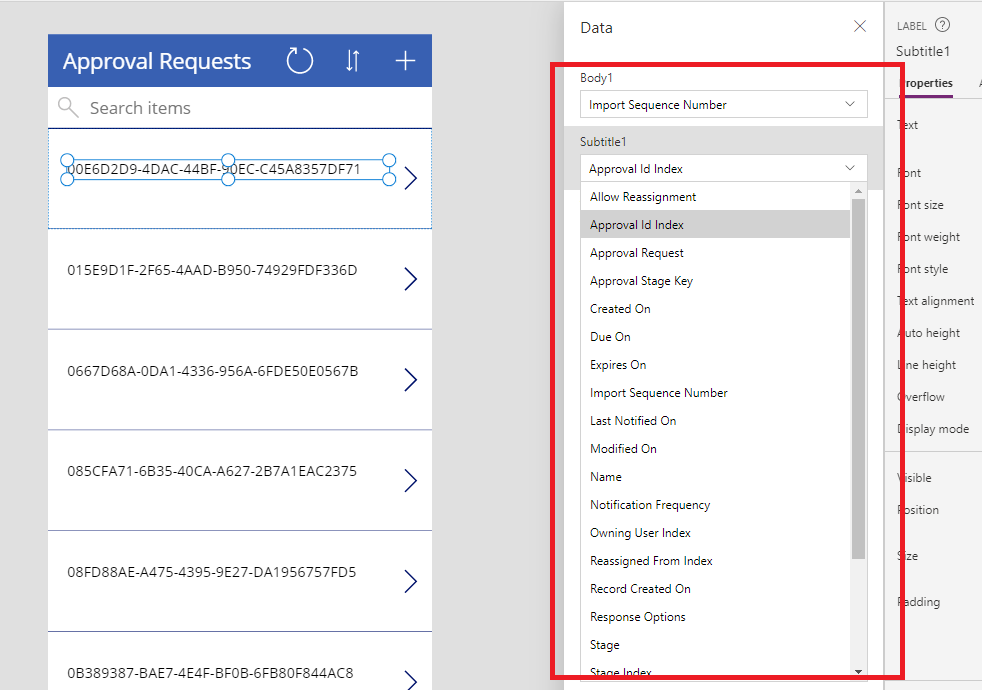Click arrow for item 015E9D1F-2F65-4AAD

pos(411,279)
